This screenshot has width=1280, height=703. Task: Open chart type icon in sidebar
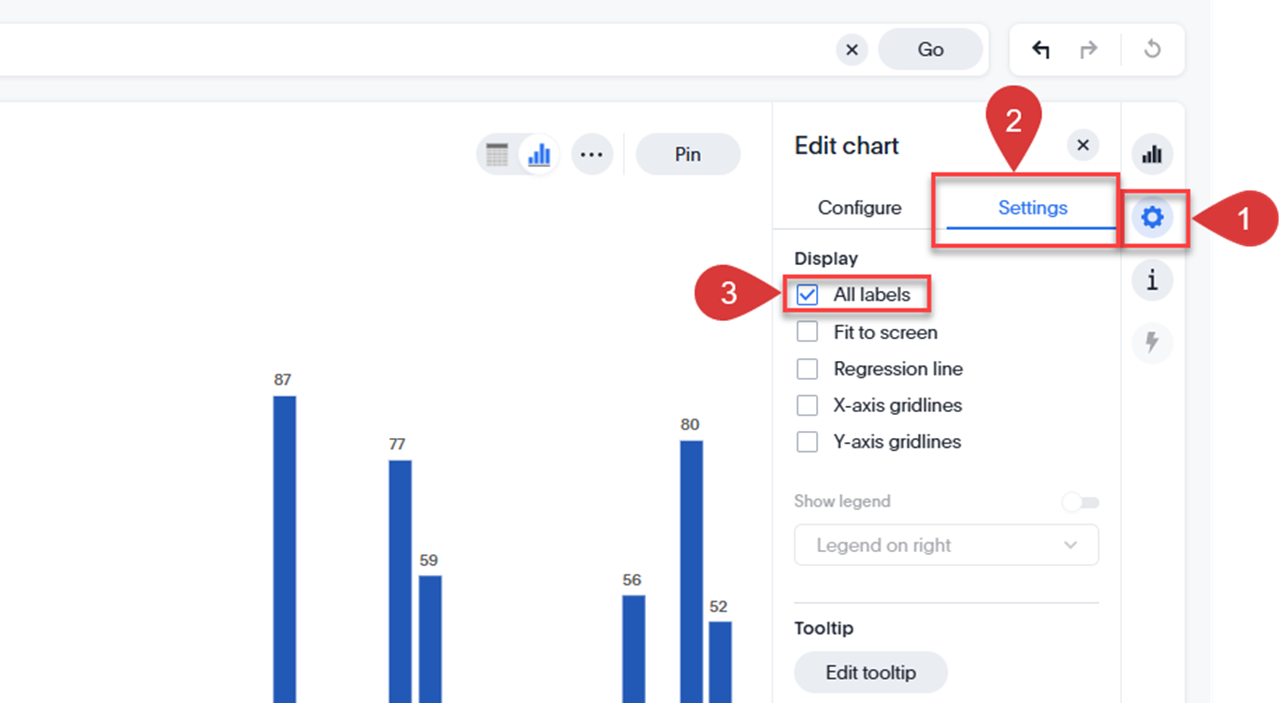(x=1152, y=155)
